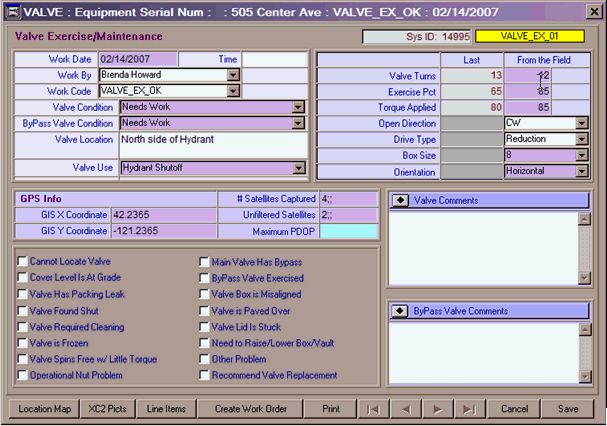
Task: Go to next record arrow
Action: [x=437, y=409]
